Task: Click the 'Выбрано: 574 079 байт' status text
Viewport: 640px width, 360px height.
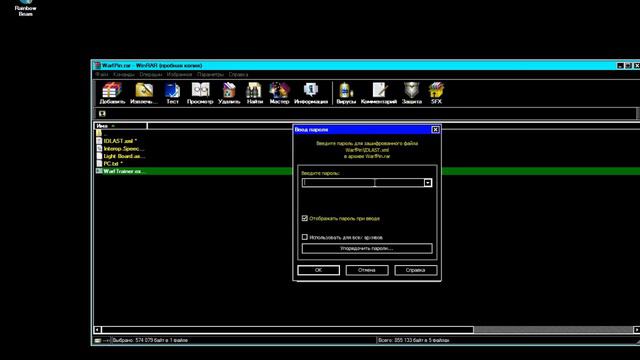Action: click(x=150, y=340)
